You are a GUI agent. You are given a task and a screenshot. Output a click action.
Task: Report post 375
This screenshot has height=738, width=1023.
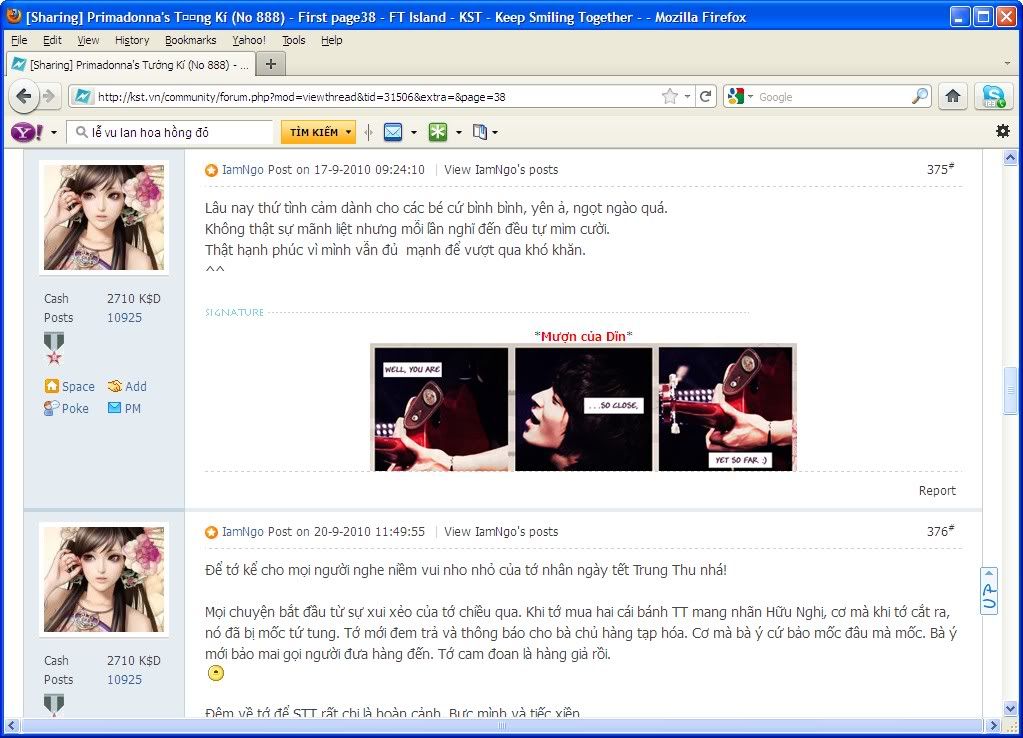(937, 491)
